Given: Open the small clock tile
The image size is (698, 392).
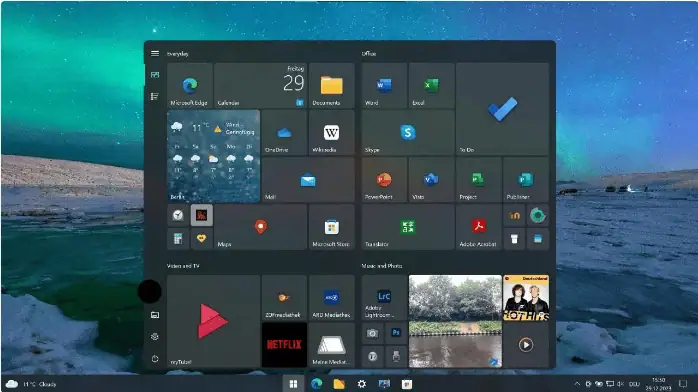Looking at the screenshot, I should pyautogui.click(x=178, y=215).
